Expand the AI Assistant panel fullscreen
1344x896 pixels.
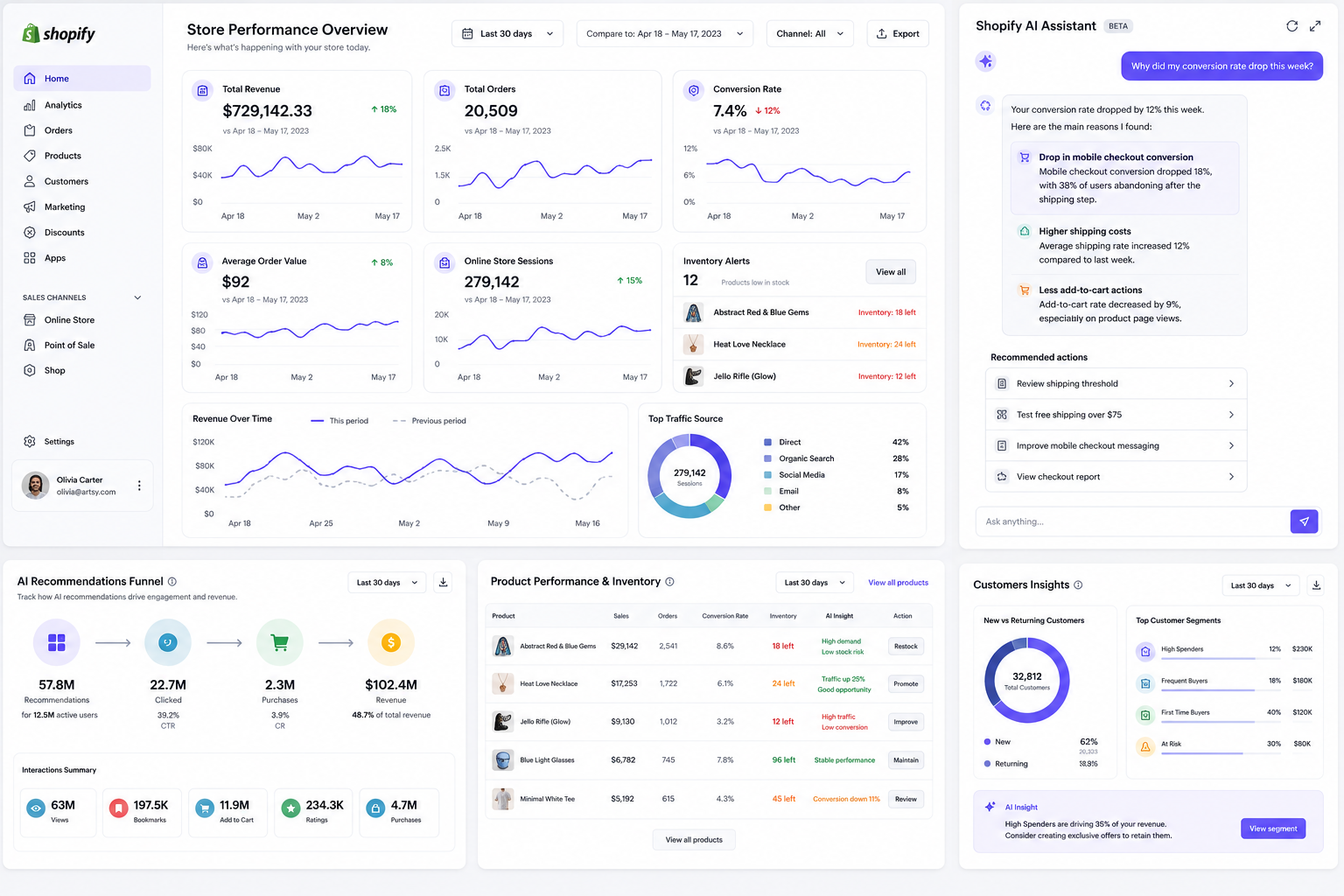click(x=1315, y=26)
